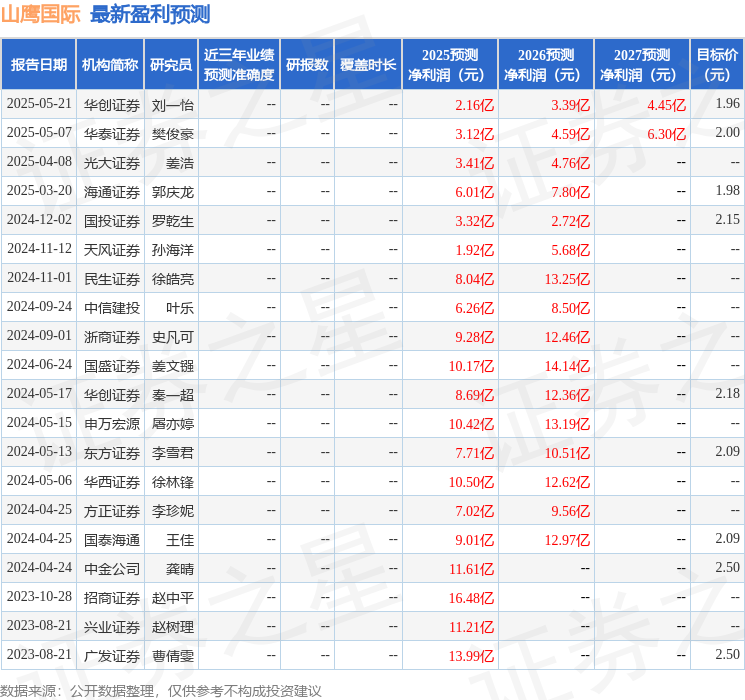Image resolution: width=745 pixels, height=700 pixels.
Task: Click analyst name 屠亦婷
Action: tap(173, 424)
